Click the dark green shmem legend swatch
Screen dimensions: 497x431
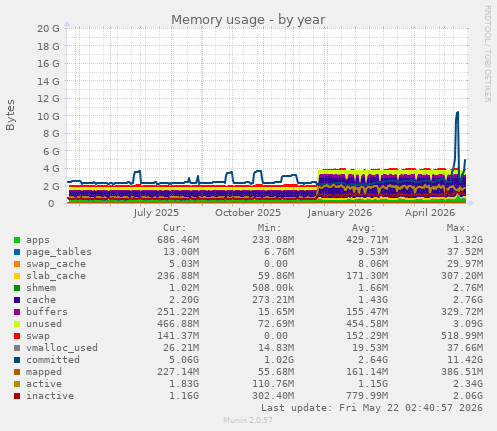17,288
